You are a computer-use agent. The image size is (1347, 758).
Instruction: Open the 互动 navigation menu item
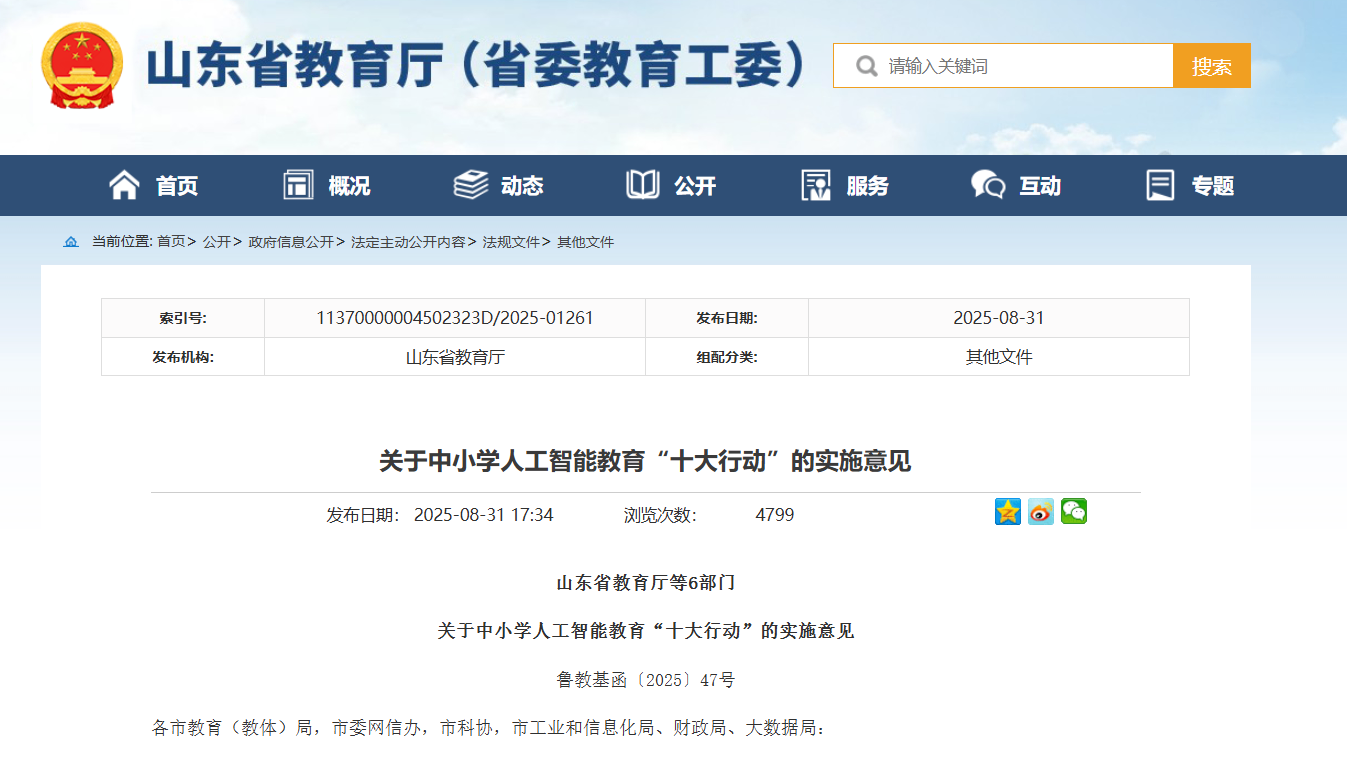[x=1040, y=186]
